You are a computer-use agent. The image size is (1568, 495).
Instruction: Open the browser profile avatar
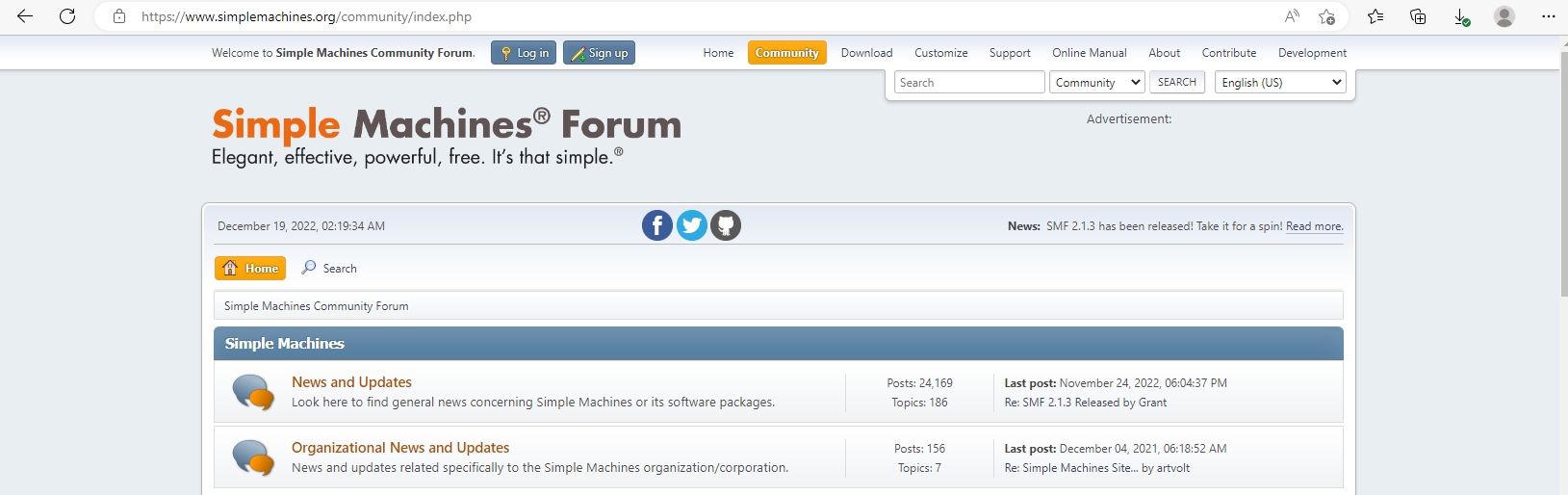click(x=1504, y=16)
